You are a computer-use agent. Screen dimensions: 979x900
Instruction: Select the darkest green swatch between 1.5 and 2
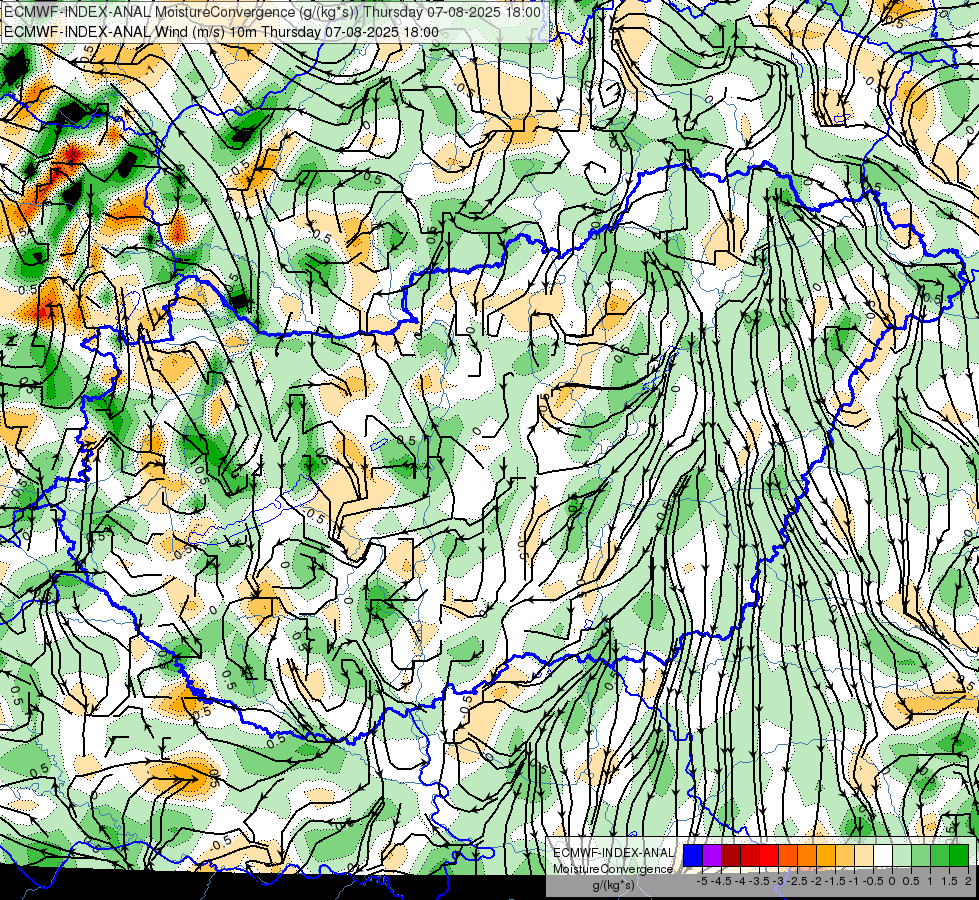point(959,856)
